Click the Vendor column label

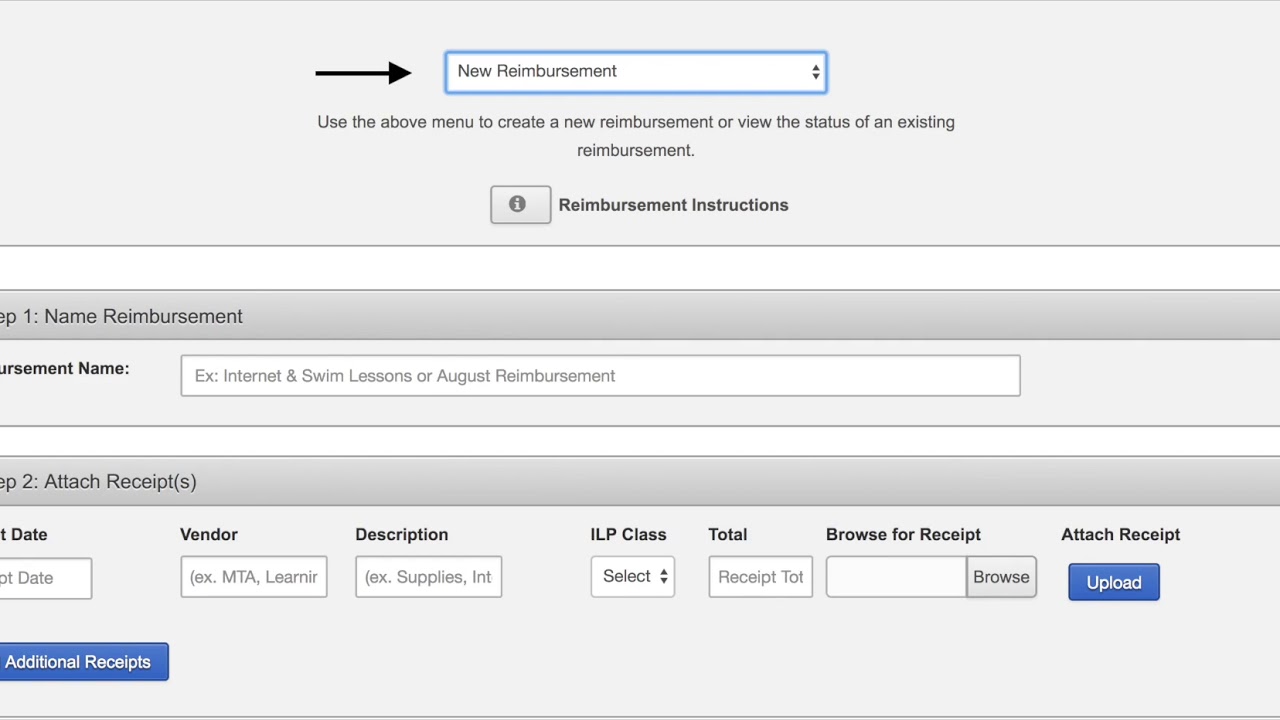(x=209, y=535)
